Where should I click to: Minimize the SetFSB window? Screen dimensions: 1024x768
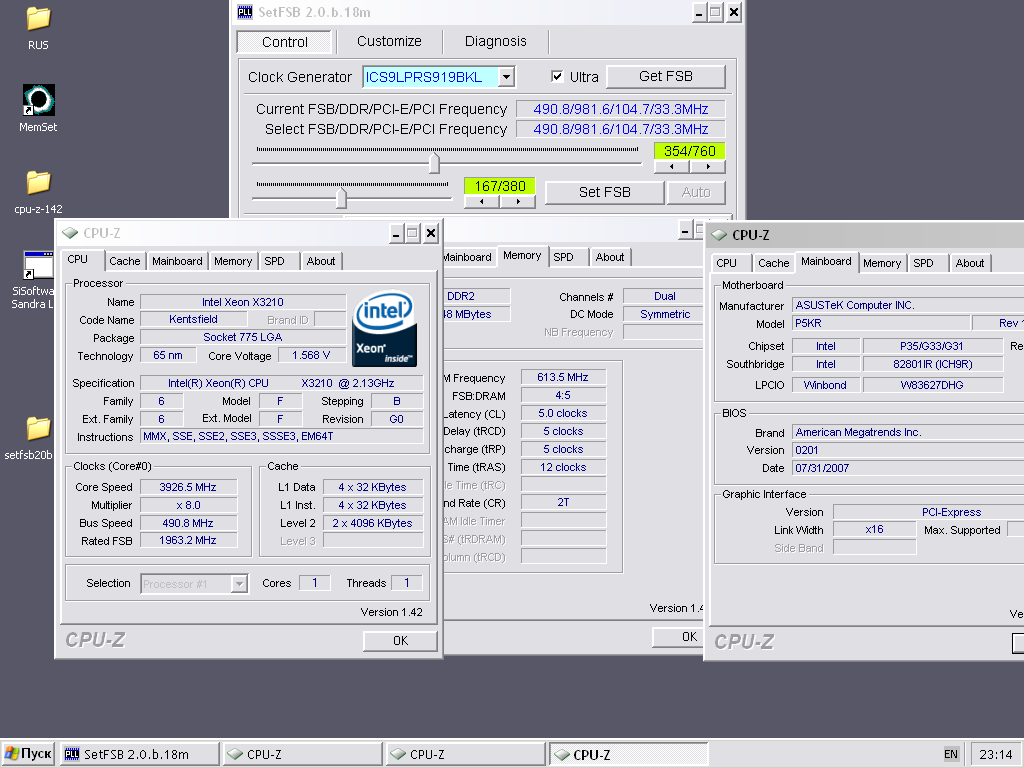[699, 12]
